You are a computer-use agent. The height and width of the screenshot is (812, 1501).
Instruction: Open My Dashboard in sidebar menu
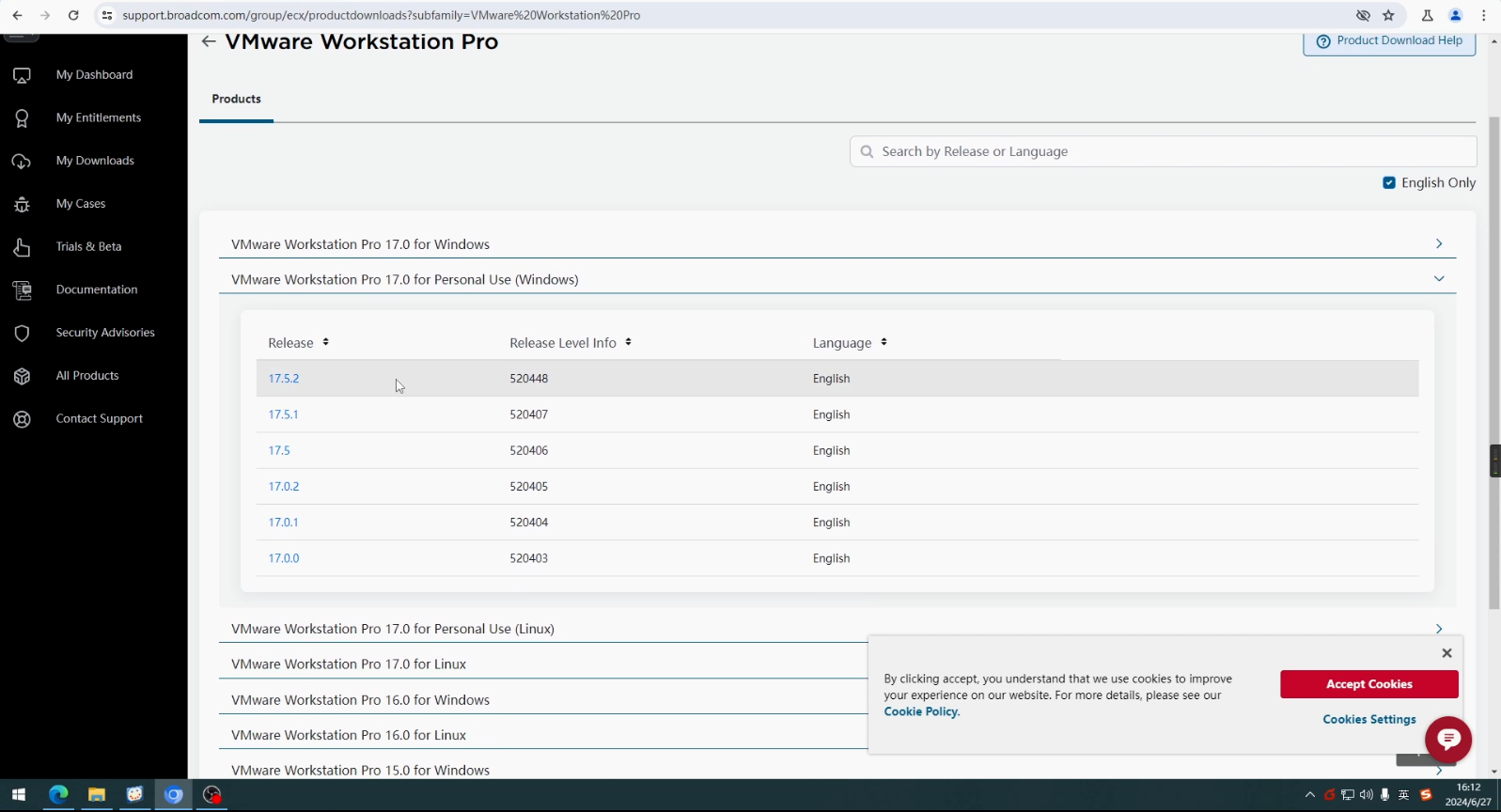tap(94, 75)
